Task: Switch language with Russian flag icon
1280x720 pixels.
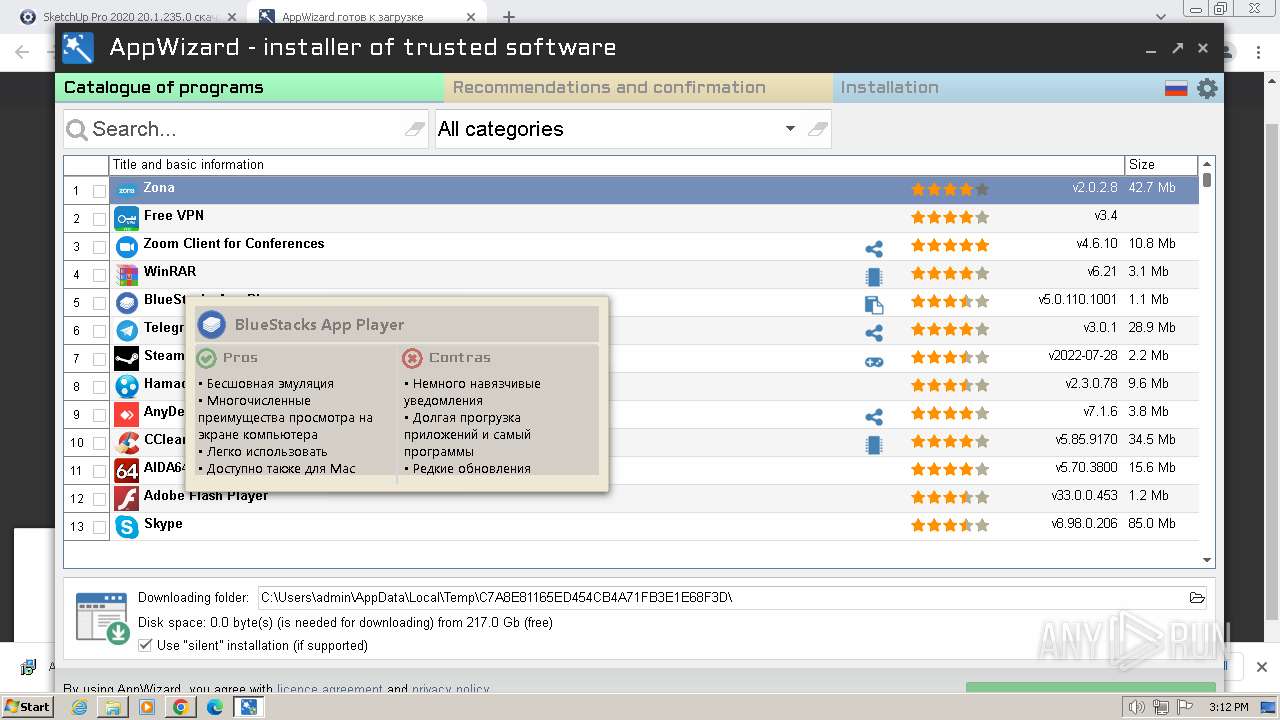Action: (x=1176, y=89)
